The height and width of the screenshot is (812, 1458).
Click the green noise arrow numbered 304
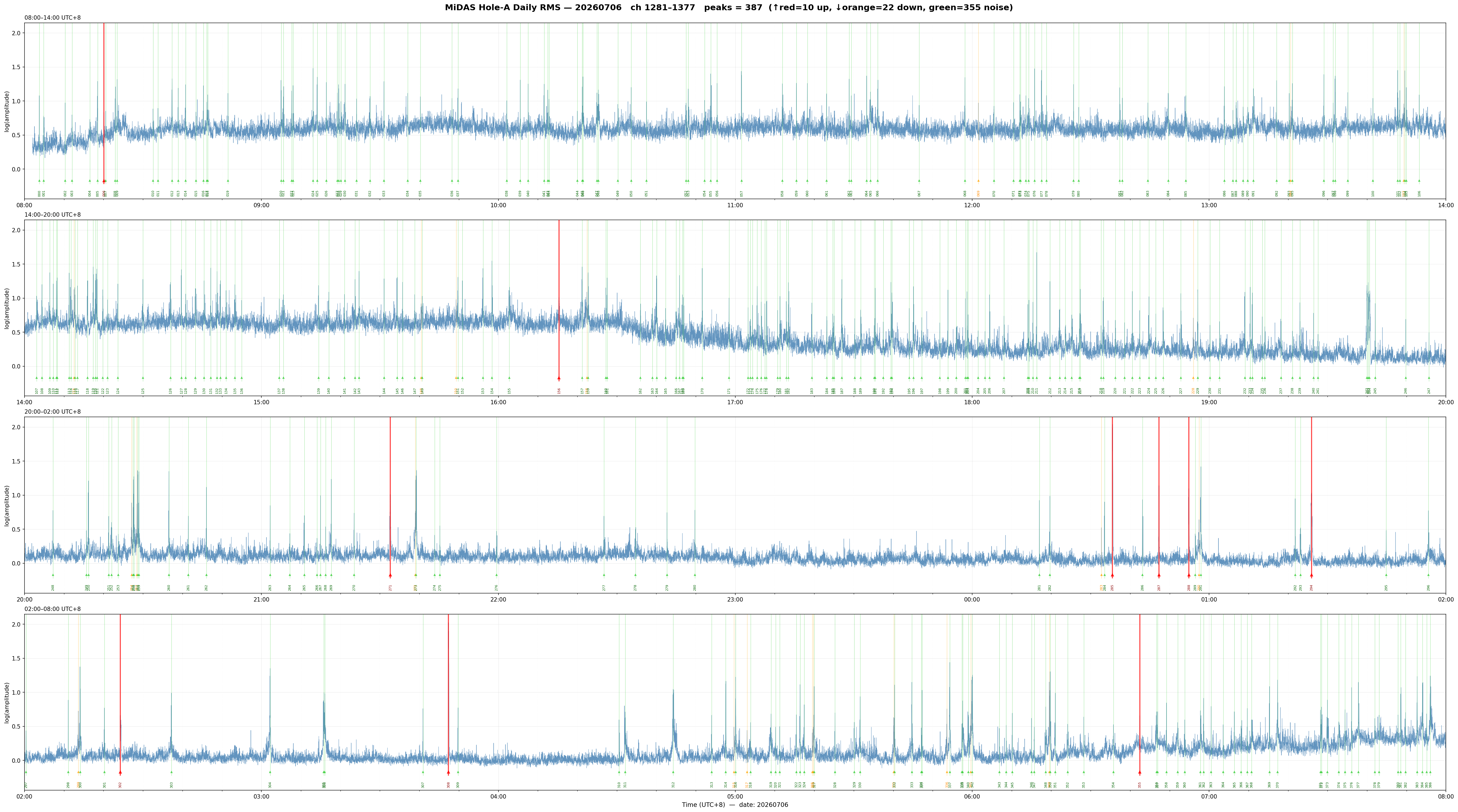click(270, 772)
